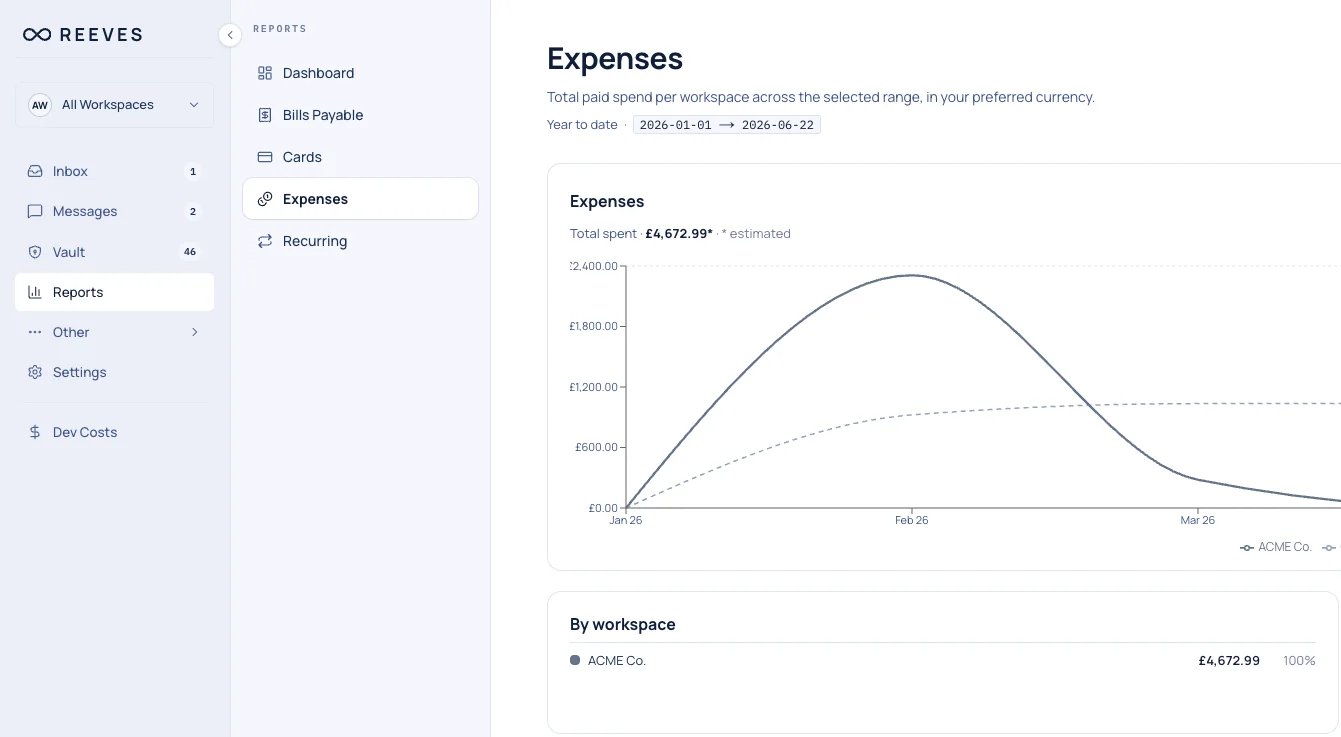The width and height of the screenshot is (1341, 737).
Task: Click the £1,200.00 y-axis label
Action: (594, 387)
